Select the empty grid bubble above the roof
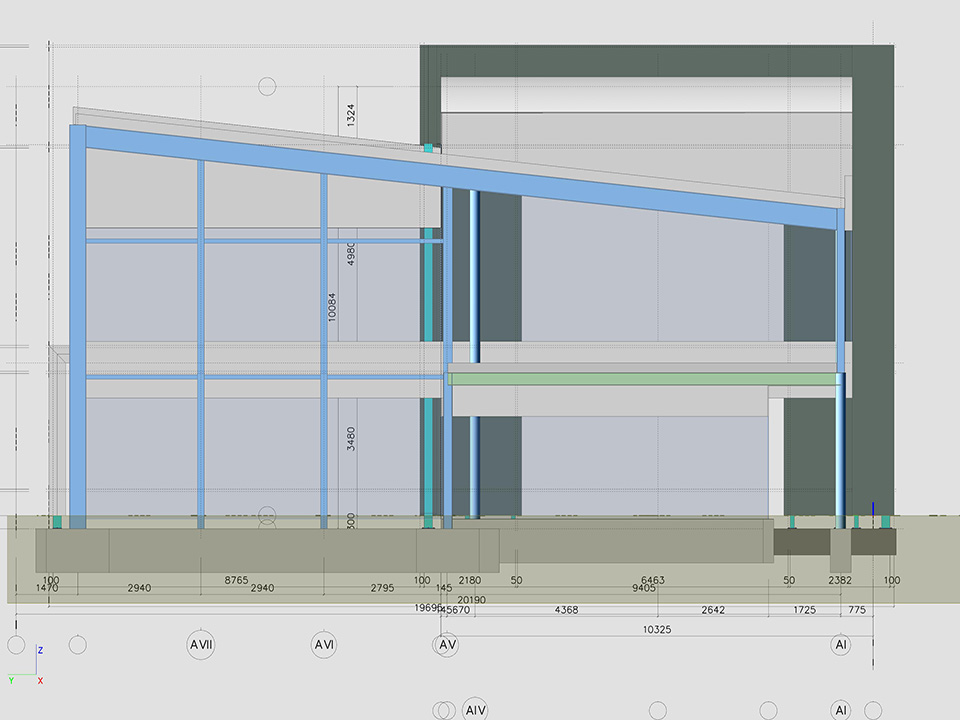Viewport: 960px width, 720px height. pyautogui.click(x=267, y=86)
